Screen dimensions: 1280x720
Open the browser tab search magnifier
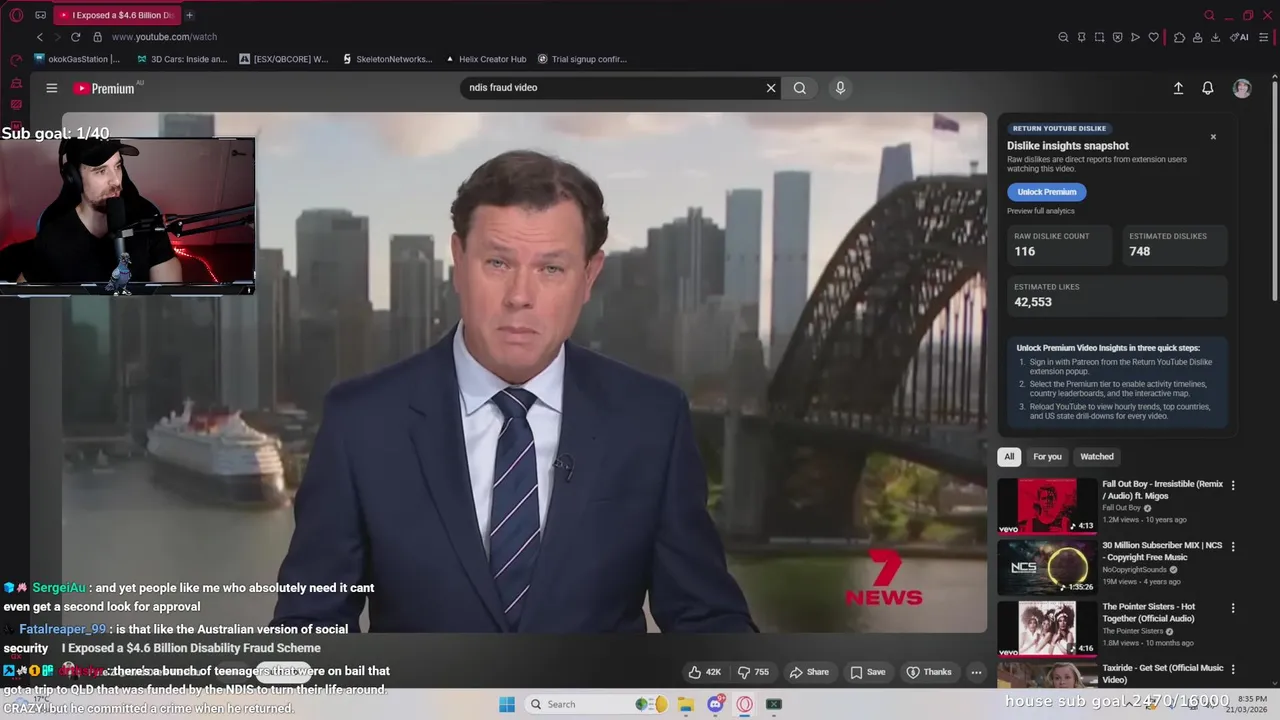1209,15
